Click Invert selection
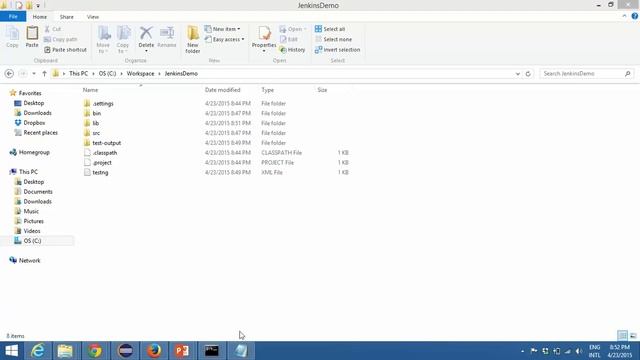Image resolution: width=640 pixels, height=360 pixels. tap(337, 49)
